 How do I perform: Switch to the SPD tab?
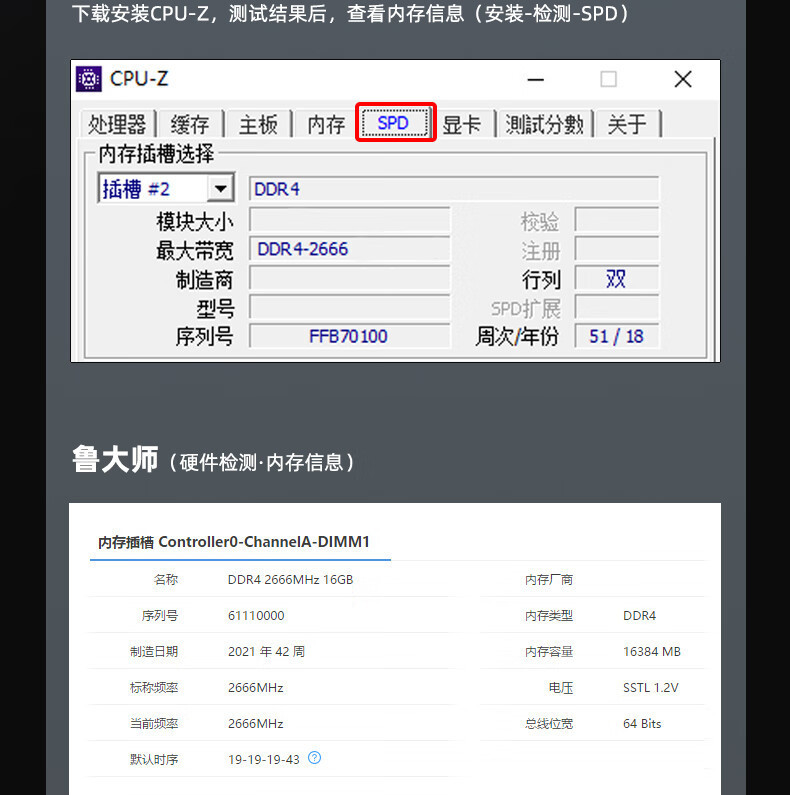pos(395,123)
